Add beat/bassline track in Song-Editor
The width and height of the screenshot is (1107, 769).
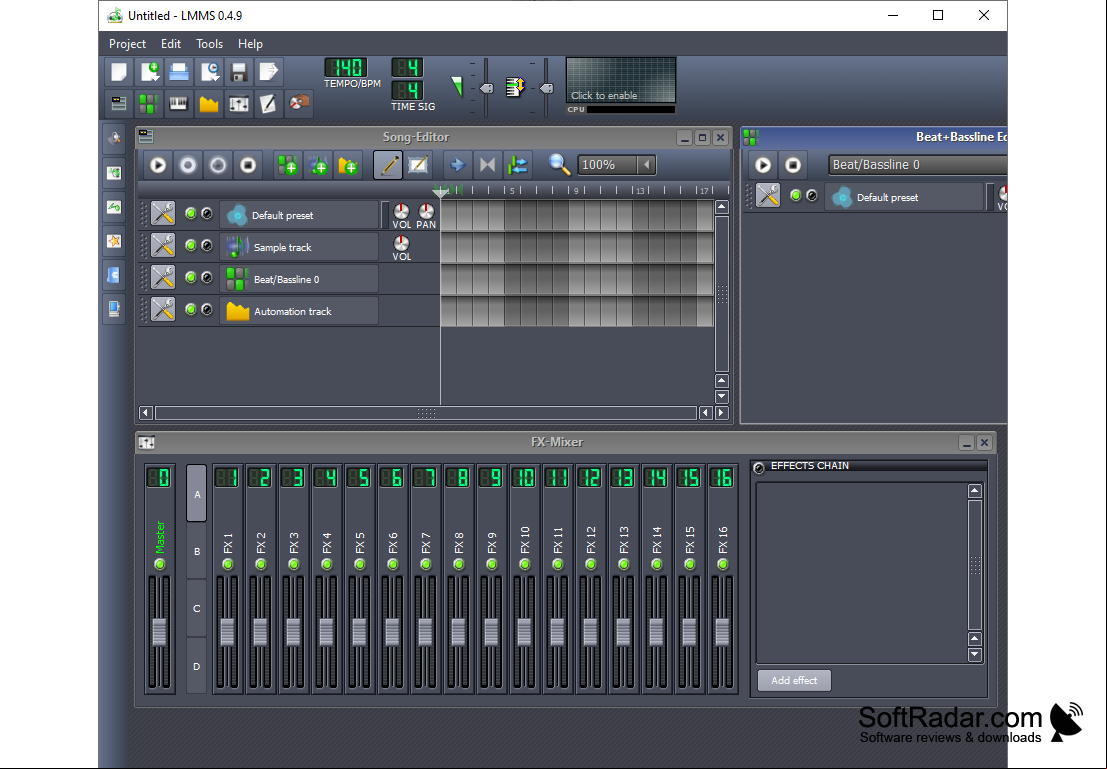[x=287, y=165]
